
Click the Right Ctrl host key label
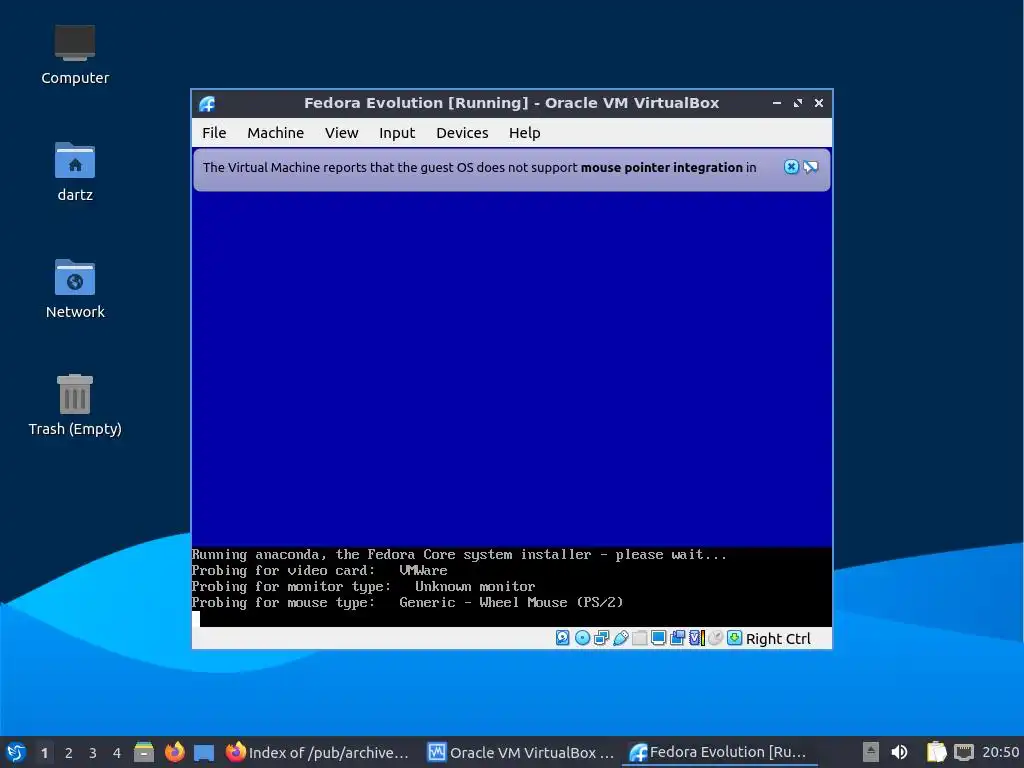tap(778, 639)
